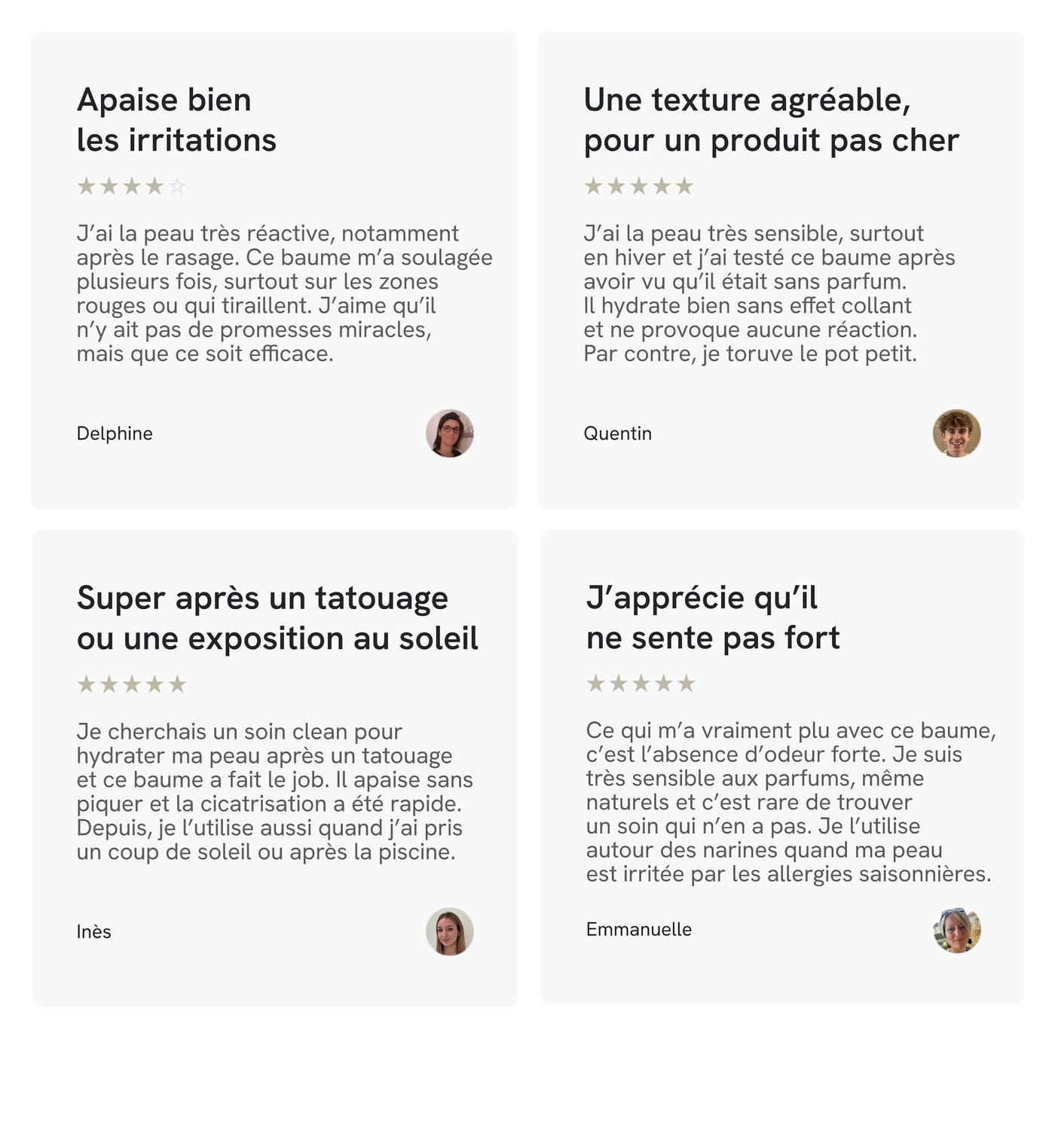Click Inès's review text about tattoo healing

click(274, 791)
